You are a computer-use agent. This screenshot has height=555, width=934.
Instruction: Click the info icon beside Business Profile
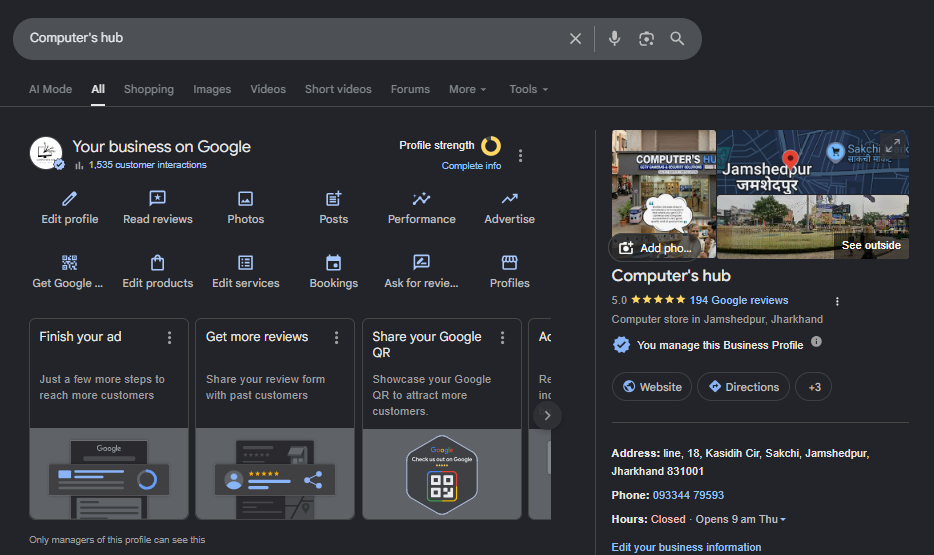816,342
